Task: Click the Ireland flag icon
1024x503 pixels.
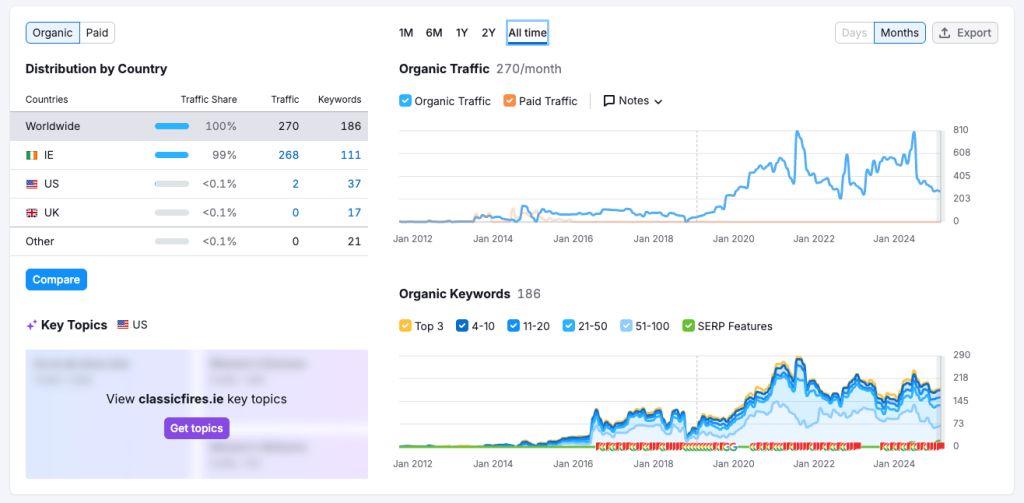Action: [x=32, y=155]
